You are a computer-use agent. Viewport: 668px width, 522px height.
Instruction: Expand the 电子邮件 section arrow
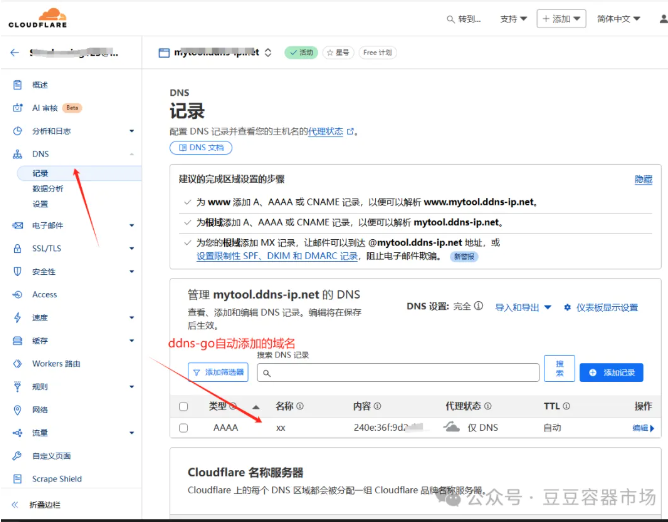point(132,225)
